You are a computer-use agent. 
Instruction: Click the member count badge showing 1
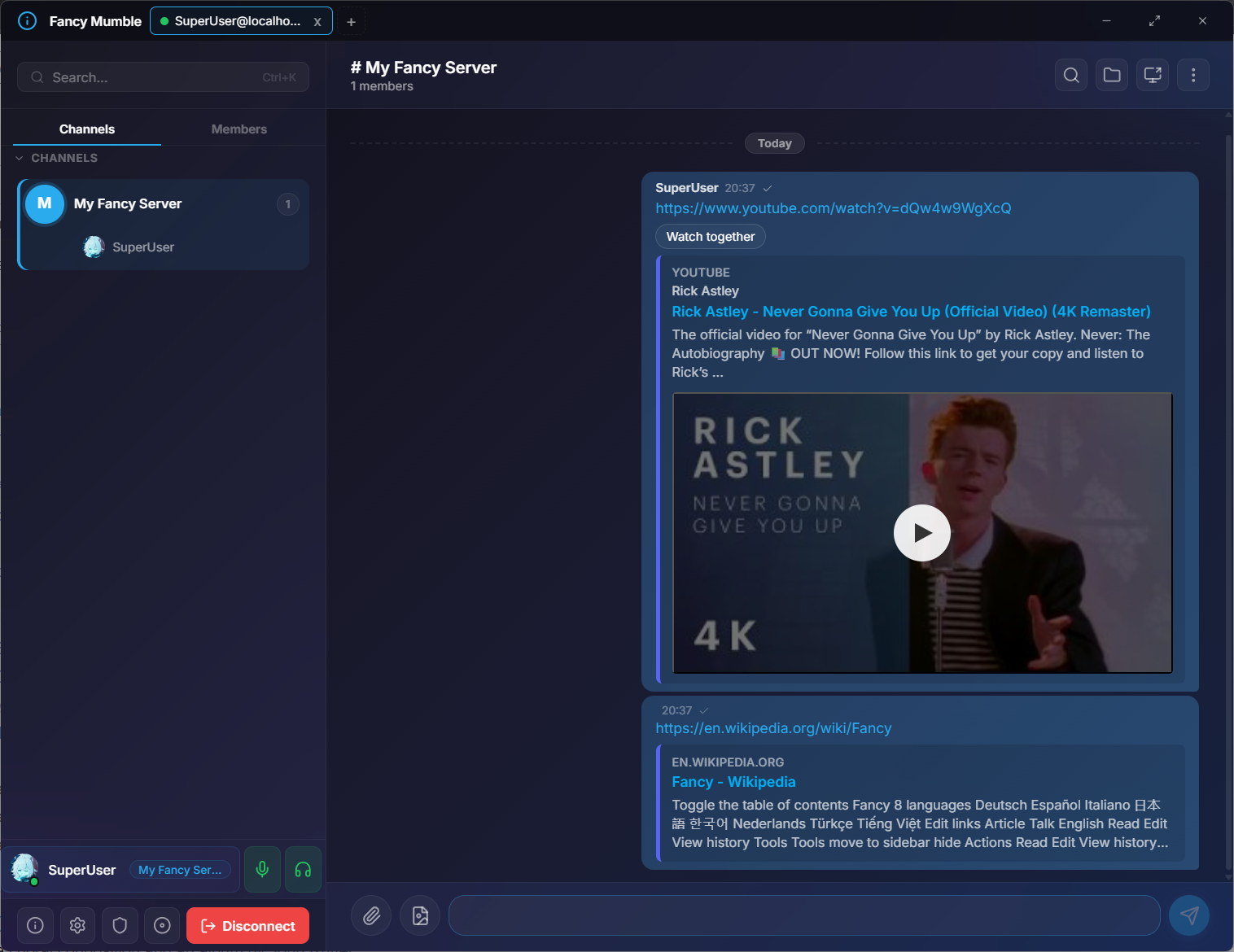(287, 204)
